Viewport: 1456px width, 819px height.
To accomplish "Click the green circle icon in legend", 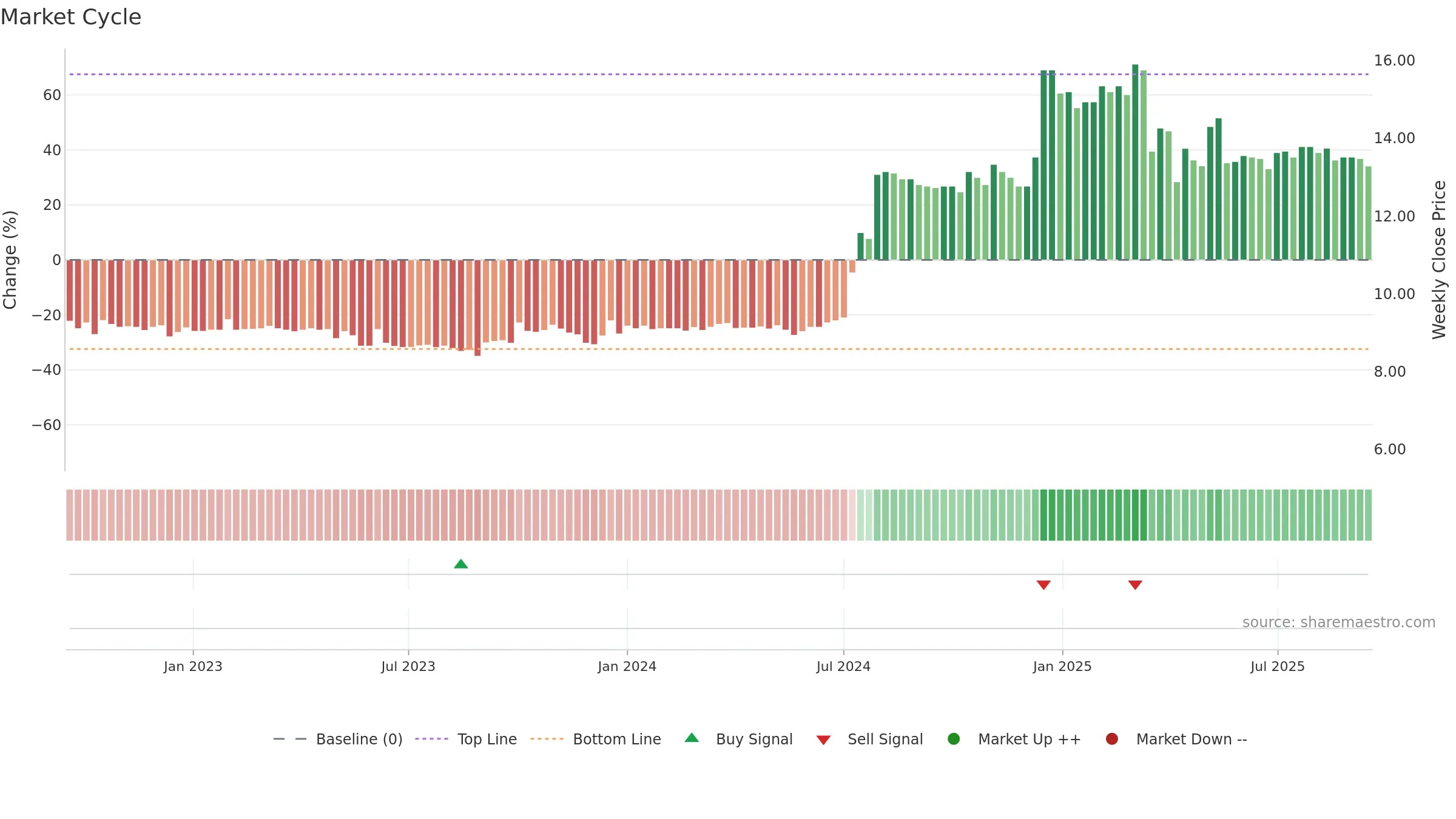I will [954, 739].
